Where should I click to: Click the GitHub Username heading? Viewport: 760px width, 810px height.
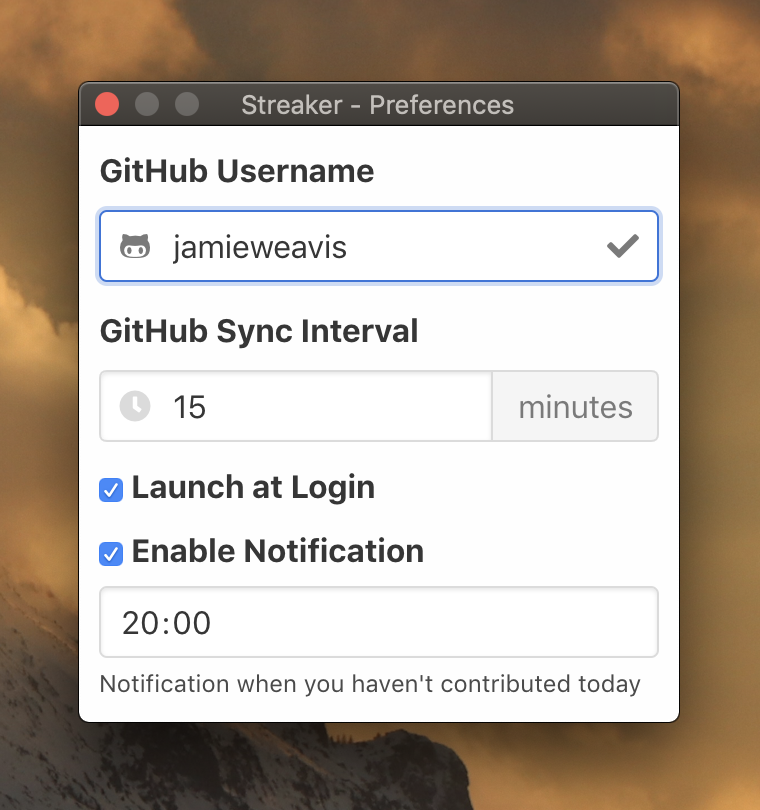(237, 171)
